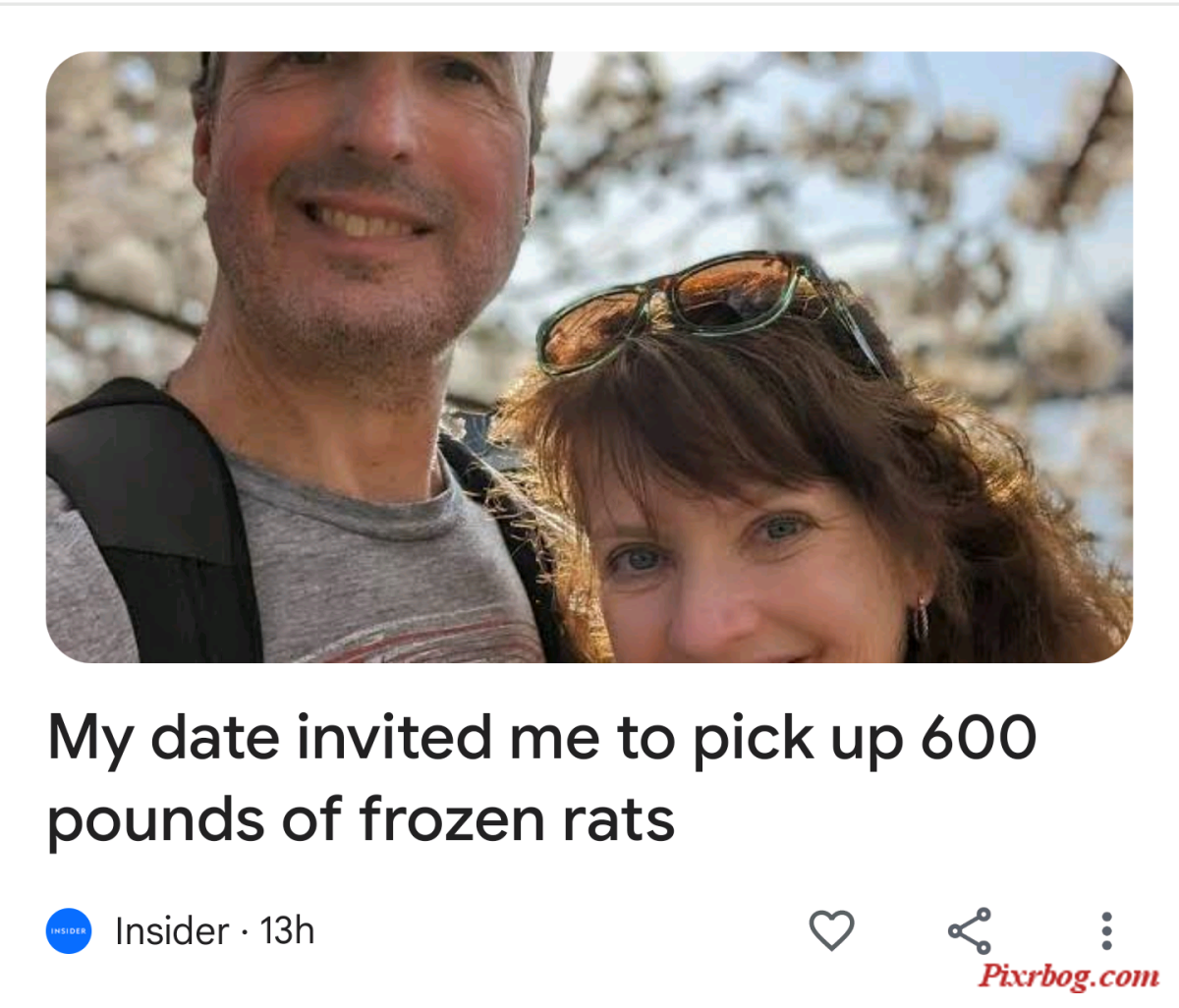Open the three-dot more options menu
Screen dimensions: 1179x1008
(x=1106, y=930)
